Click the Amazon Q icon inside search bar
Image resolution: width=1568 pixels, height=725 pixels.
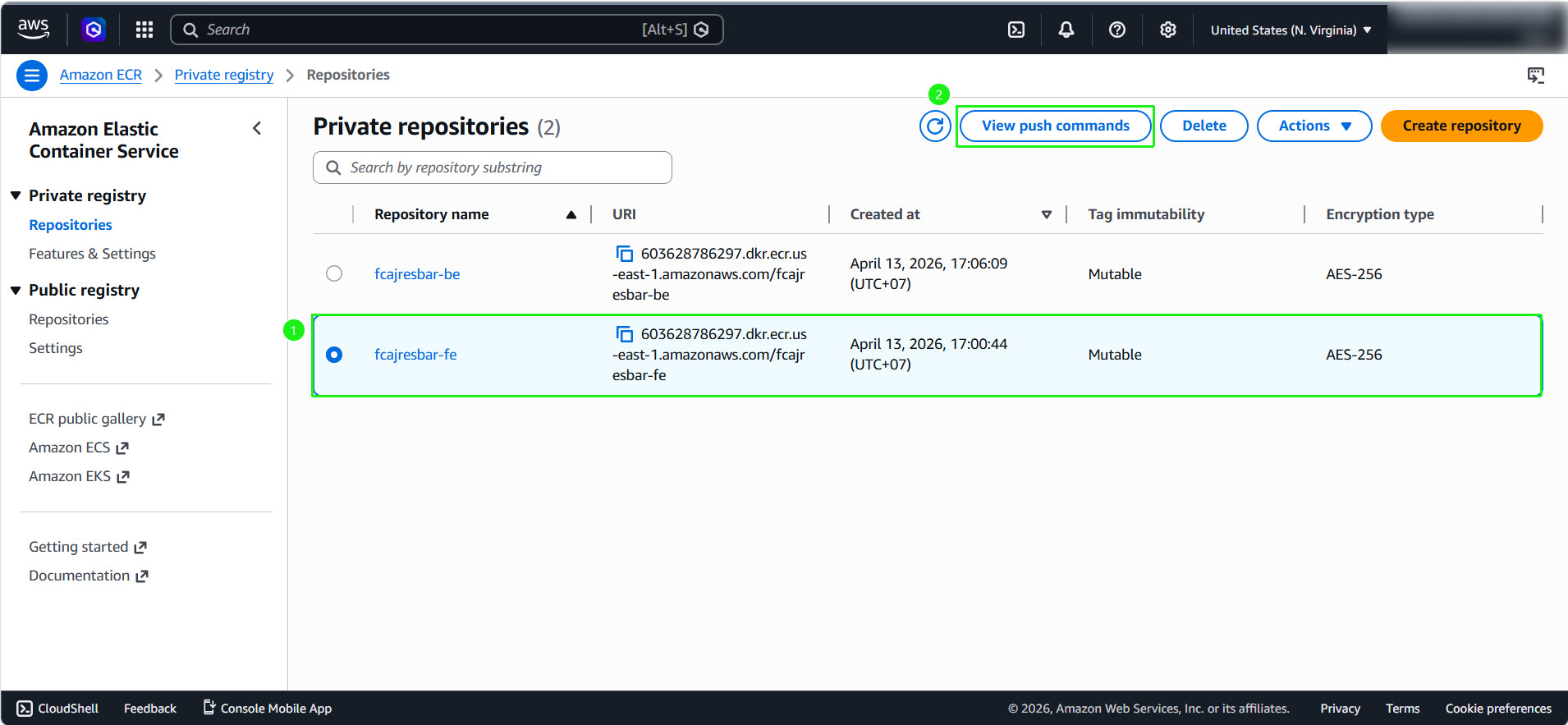[x=701, y=30]
